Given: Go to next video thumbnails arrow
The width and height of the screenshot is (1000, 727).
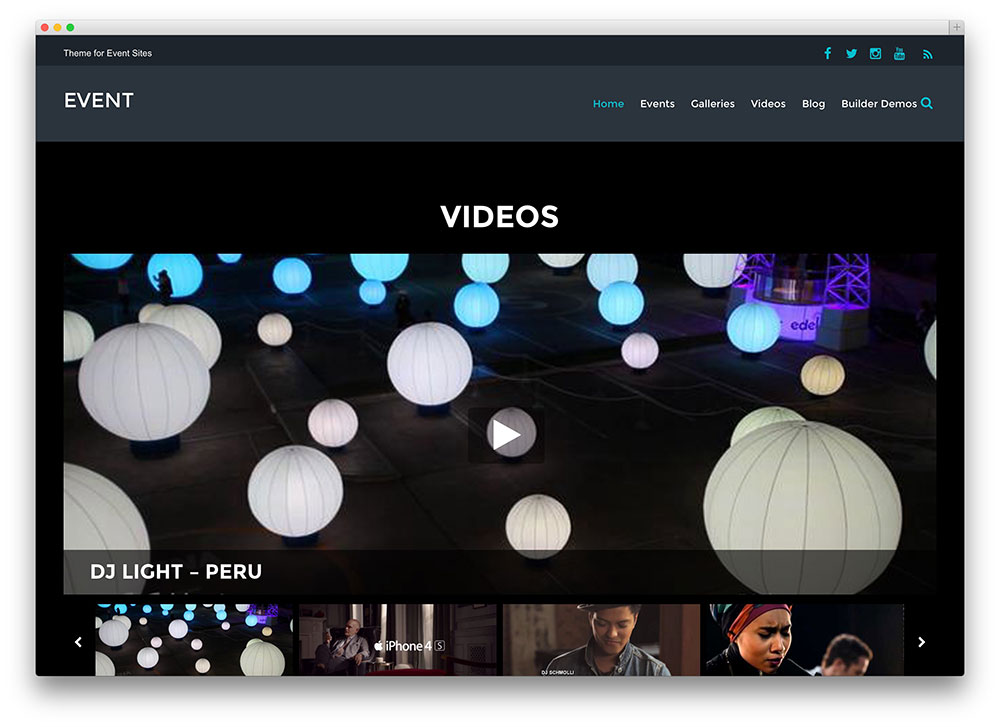Looking at the screenshot, I should pyautogui.click(x=922, y=642).
